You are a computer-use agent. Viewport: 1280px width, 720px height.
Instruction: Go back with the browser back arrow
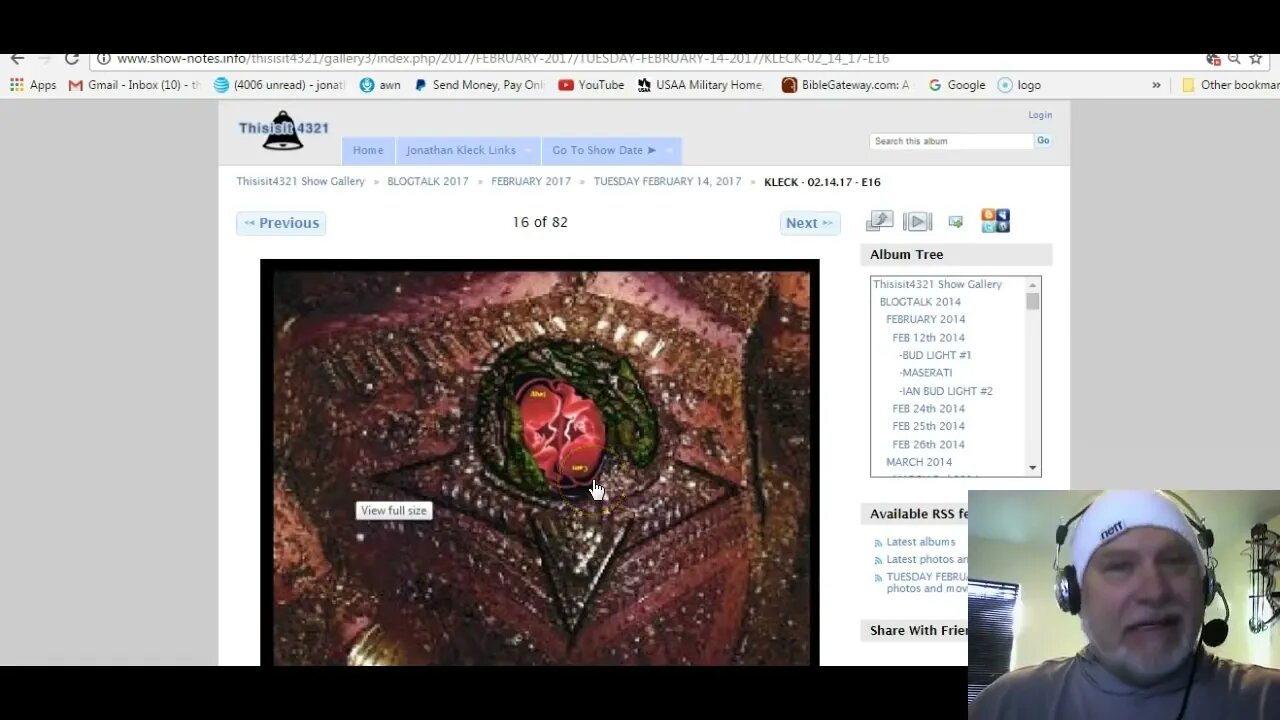(x=17, y=59)
